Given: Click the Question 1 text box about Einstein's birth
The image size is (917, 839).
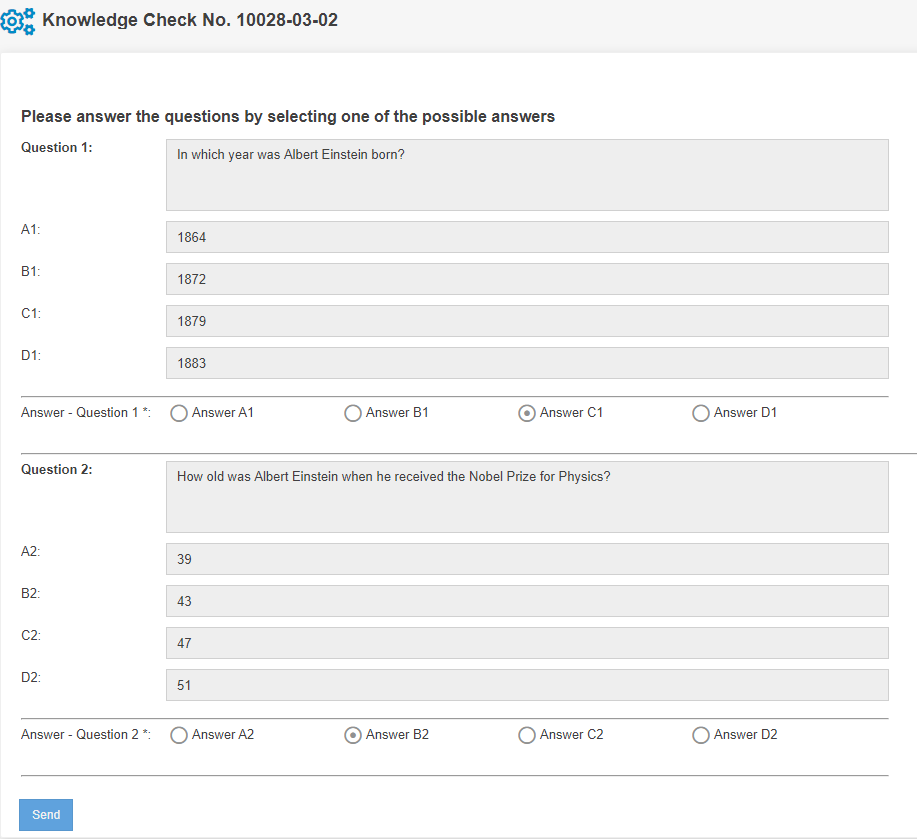Looking at the screenshot, I should pyautogui.click(x=527, y=175).
